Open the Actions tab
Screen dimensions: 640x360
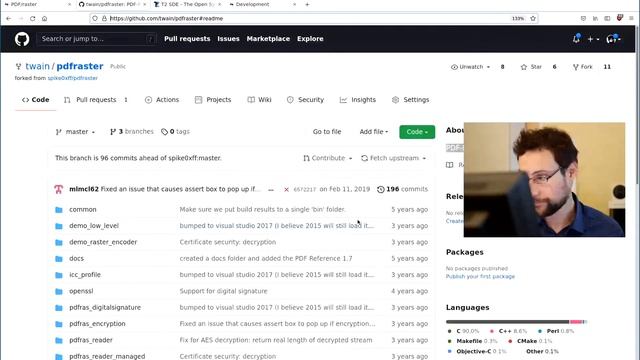162,100
